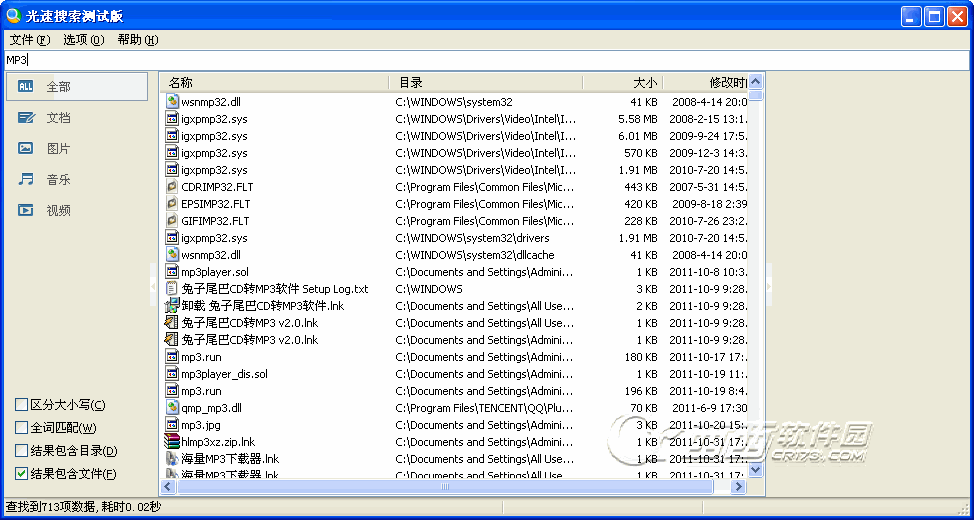Click vertical scrollbar down arrow
Image resolution: width=974 pixels, height=520 pixels.
pyautogui.click(x=756, y=470)
